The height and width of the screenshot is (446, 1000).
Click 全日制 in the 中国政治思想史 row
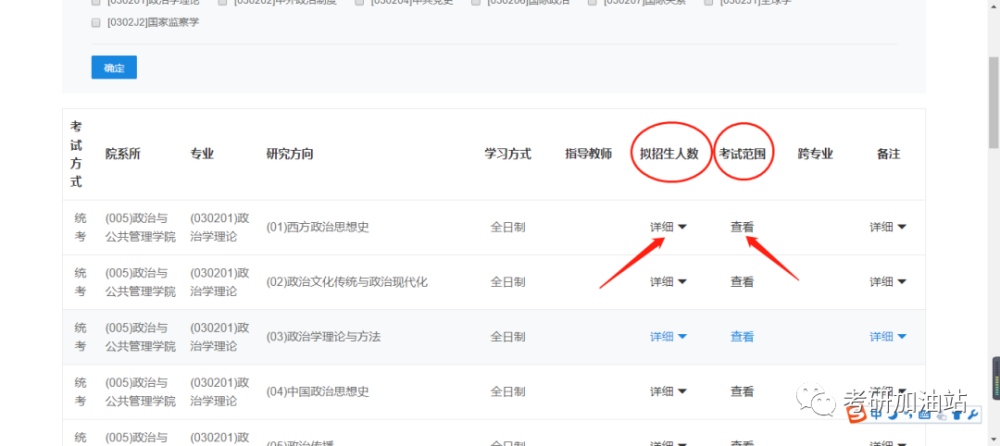tap(508, 392)
